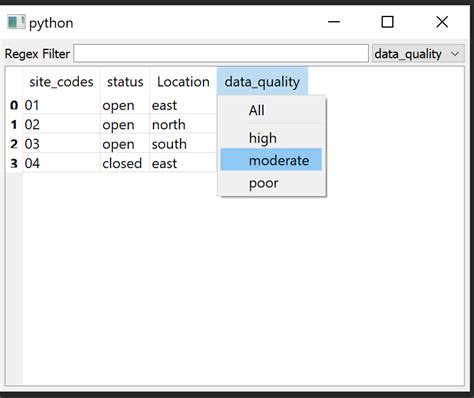474x398 pixels.
Task: Click the site code cell '04'
Action: click(x=61, y=163)
